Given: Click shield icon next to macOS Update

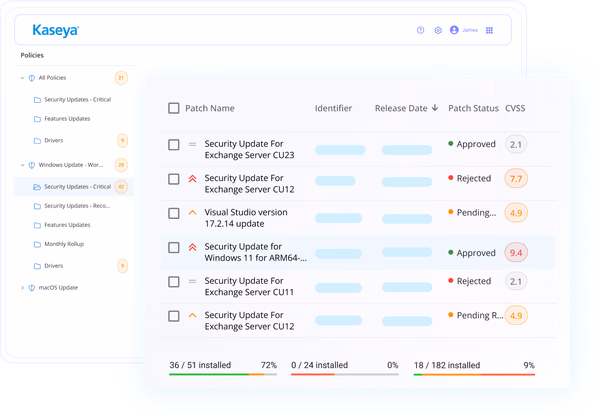Looking at the screenshot, I should coord(32,288).
